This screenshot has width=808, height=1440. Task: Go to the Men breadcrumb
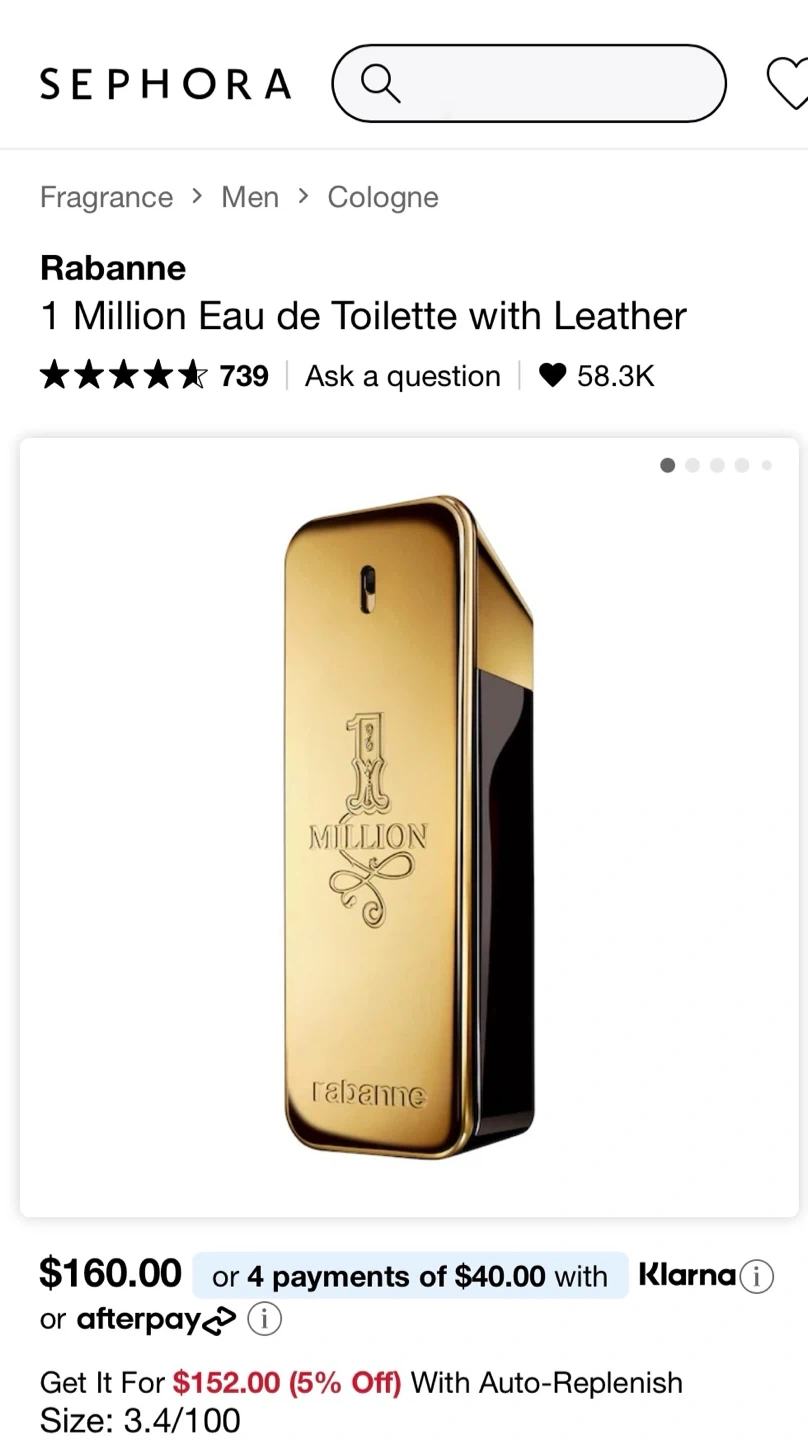click(250, 197)
